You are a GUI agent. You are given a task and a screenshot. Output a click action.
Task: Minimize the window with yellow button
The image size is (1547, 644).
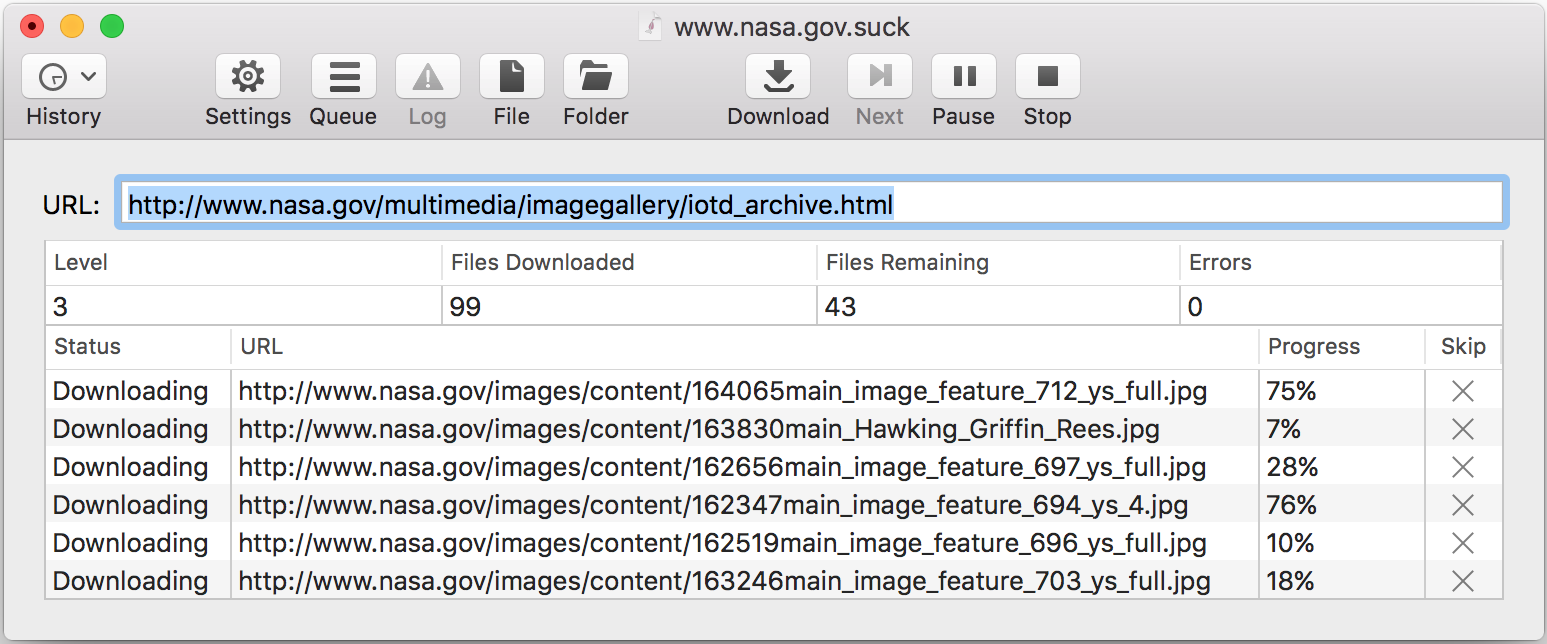pyautogui.click(x=72, y=26)
